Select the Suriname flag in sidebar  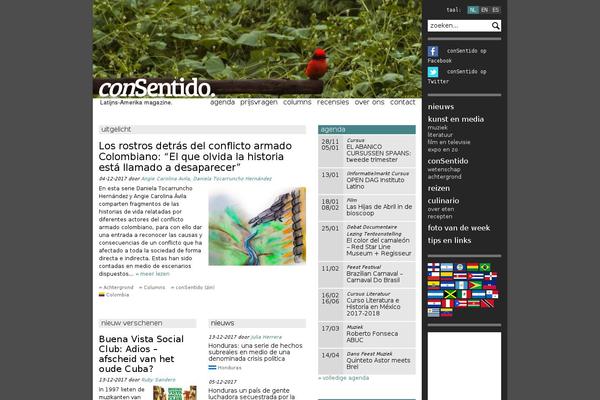[x=474, y=304]
